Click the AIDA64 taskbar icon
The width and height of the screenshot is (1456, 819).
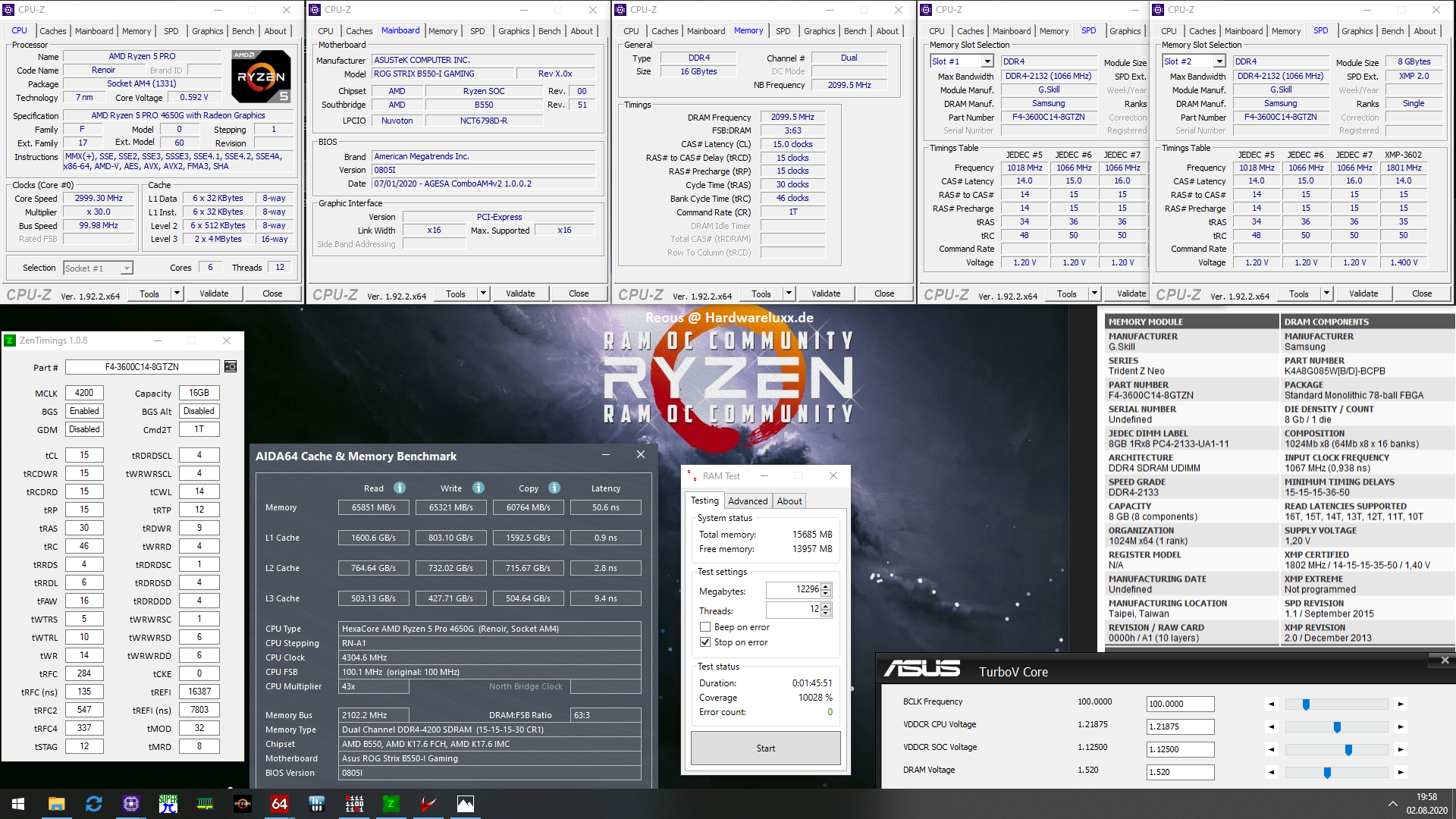pyautogui.click(x=280, y=804)
